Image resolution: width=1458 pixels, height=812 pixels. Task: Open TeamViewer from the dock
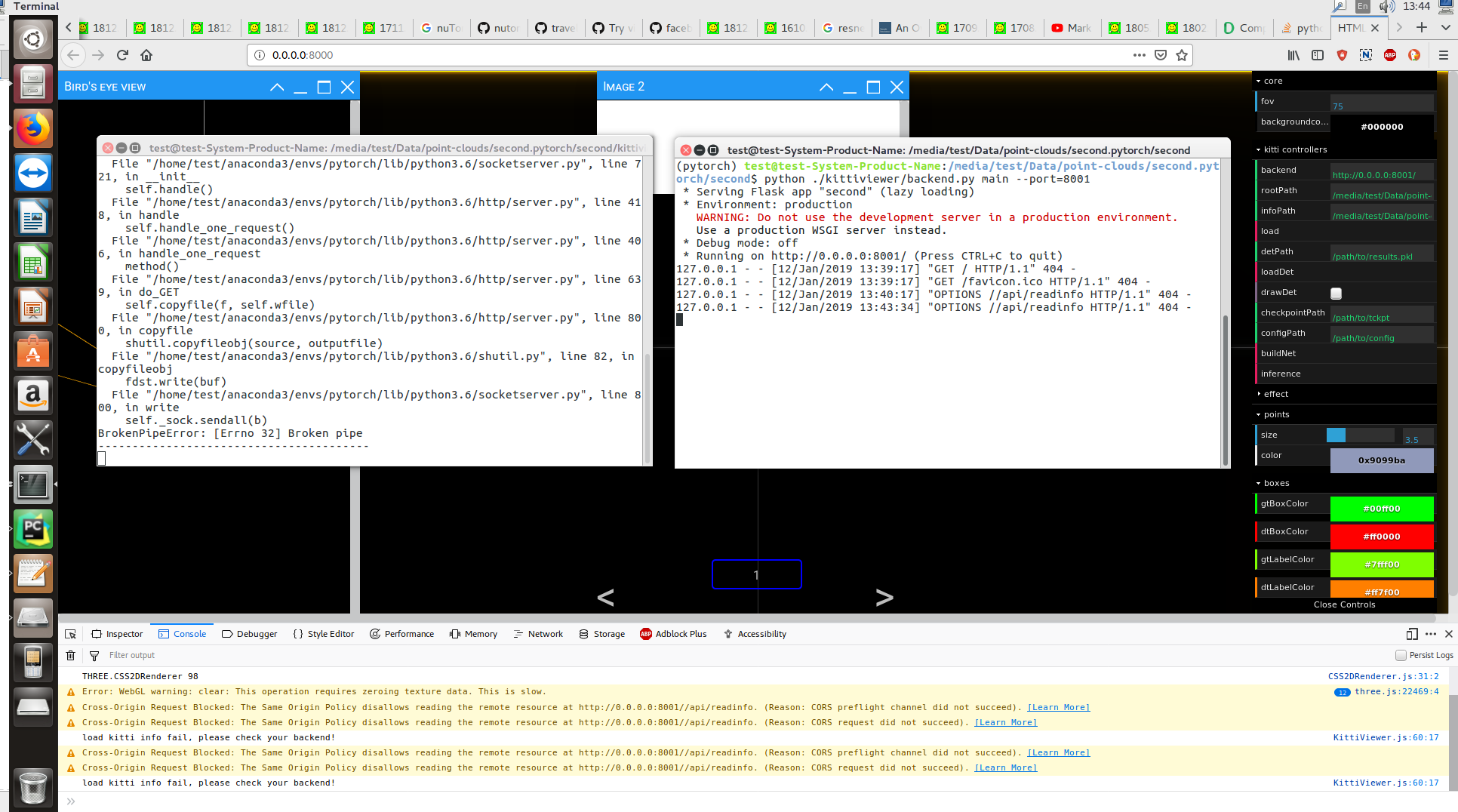(33, 172)
